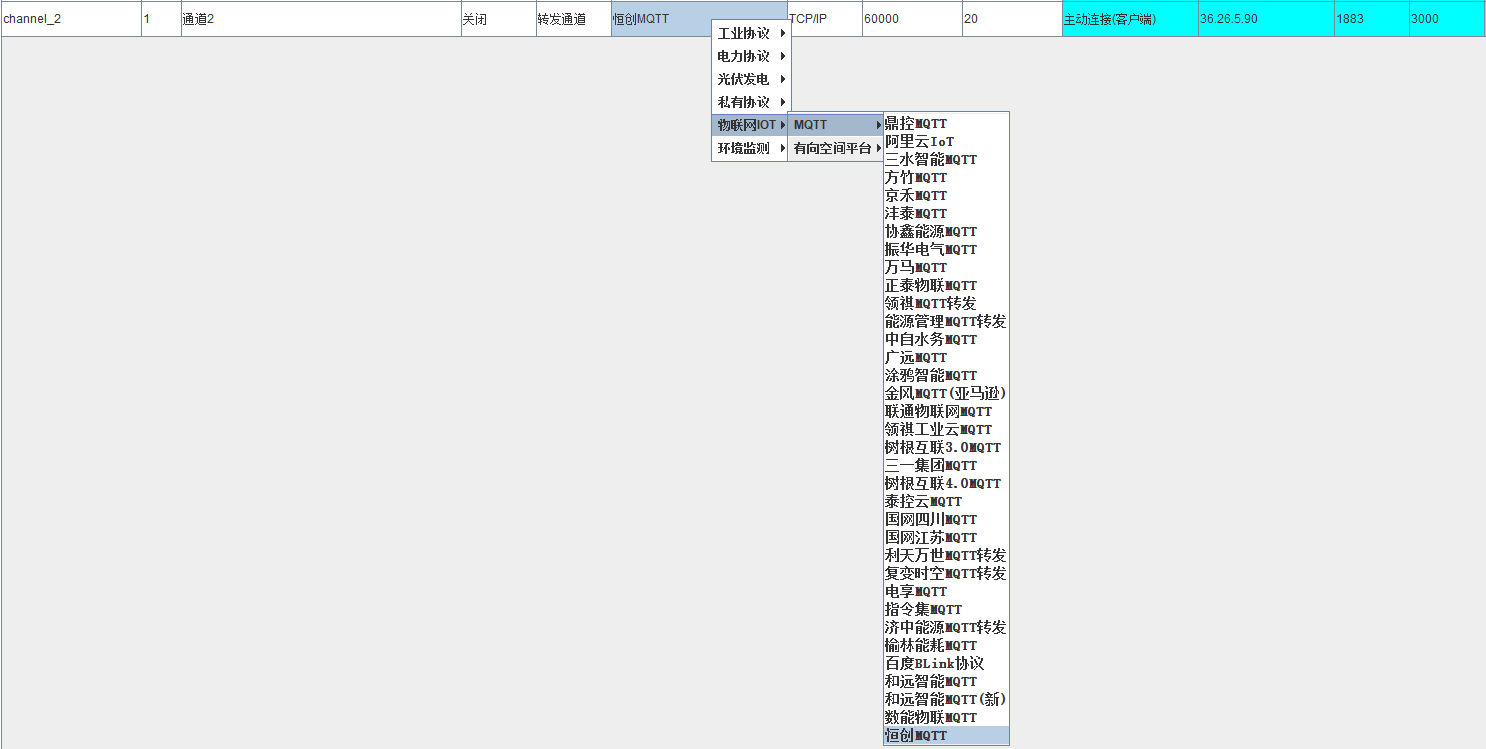Open the 有向空间平台 submenu
The height and width of the screenshot is (749, 1486).
(x=836, y=148)
